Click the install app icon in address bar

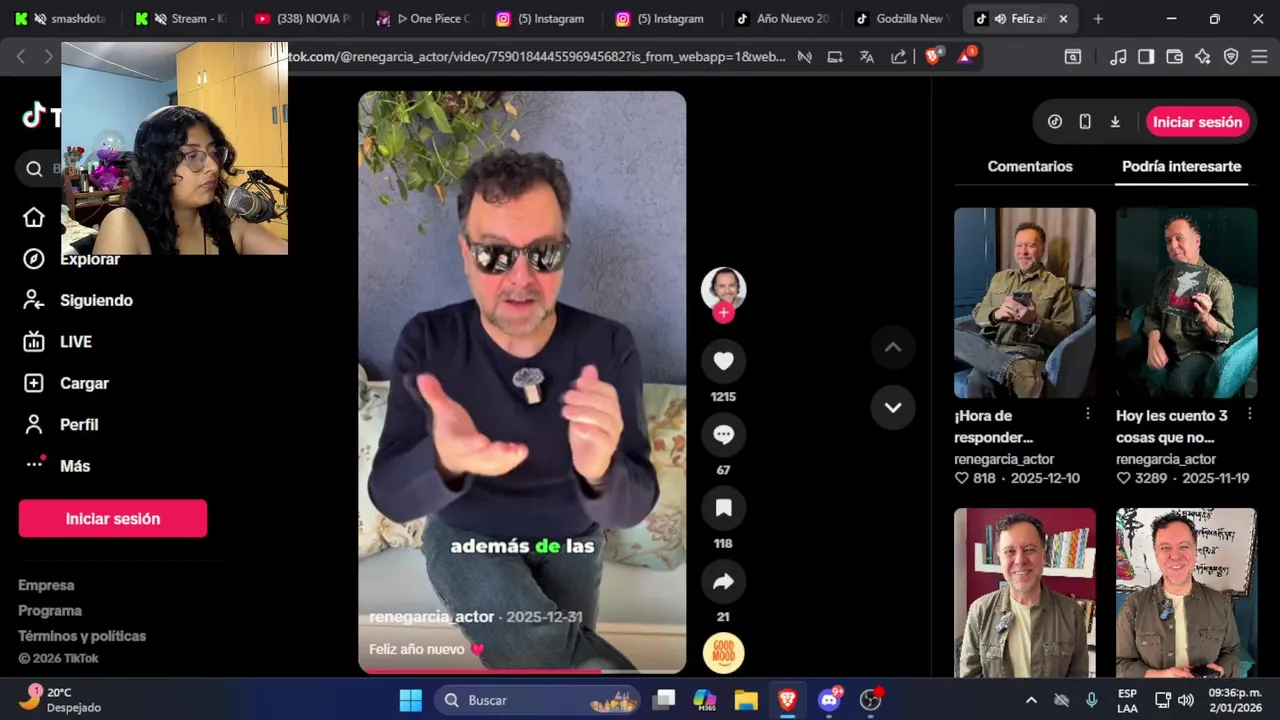pos(835,57)
